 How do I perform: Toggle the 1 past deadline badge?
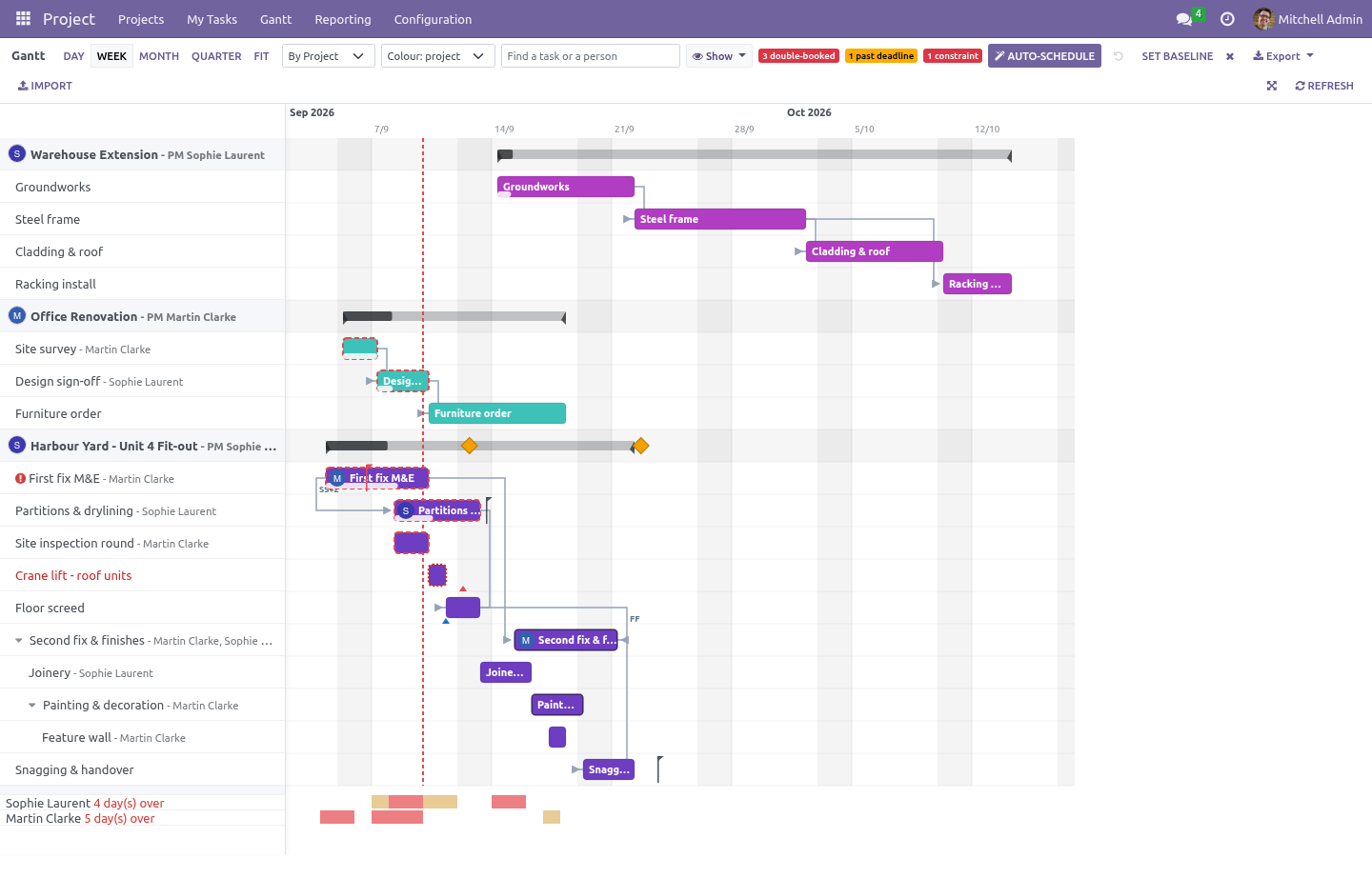881,56
